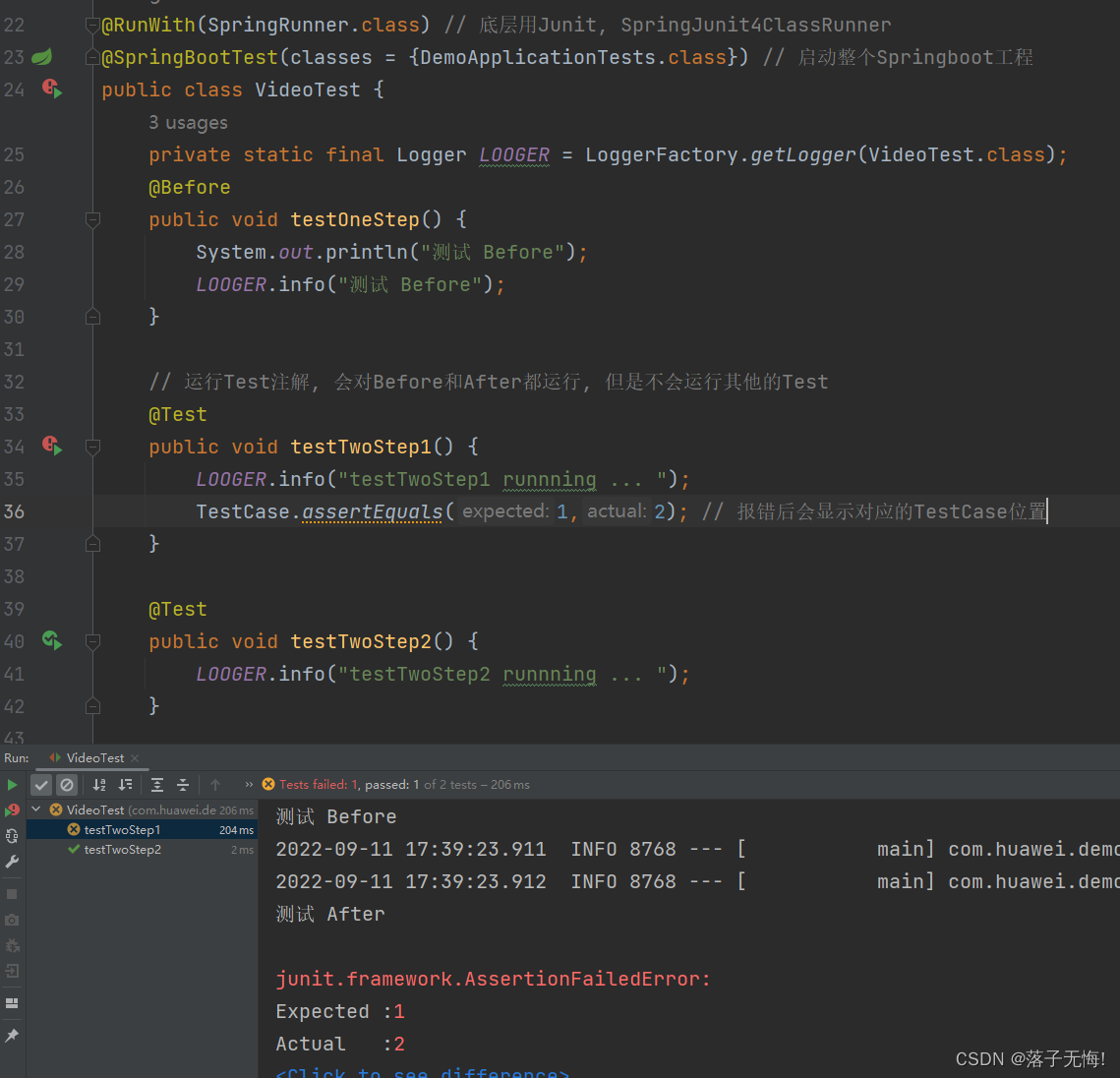
Task: Run testTwoStep1 from line 34 gutter icon
Action: 51,446
